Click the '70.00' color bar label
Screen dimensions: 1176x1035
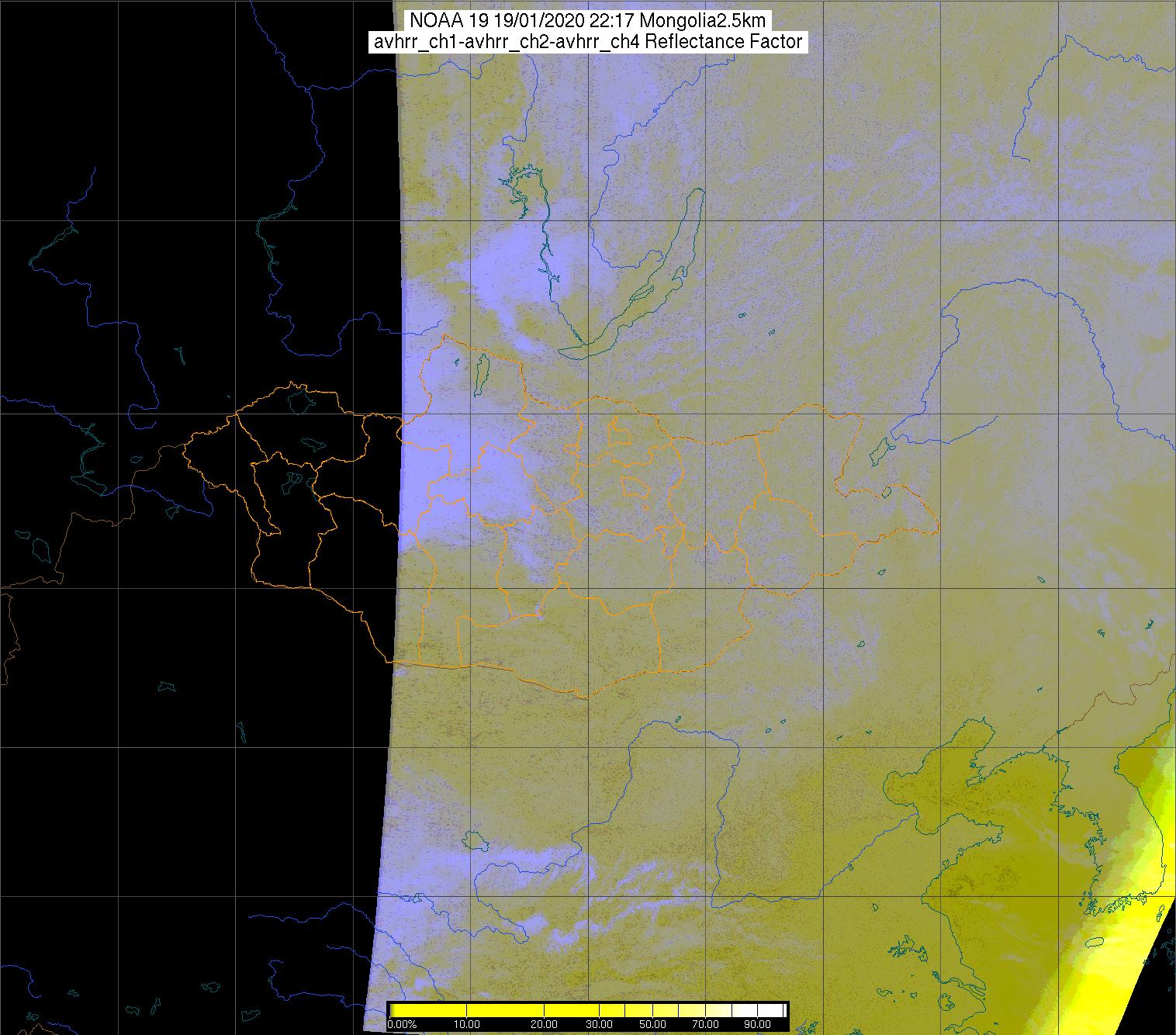point(705,1024)
